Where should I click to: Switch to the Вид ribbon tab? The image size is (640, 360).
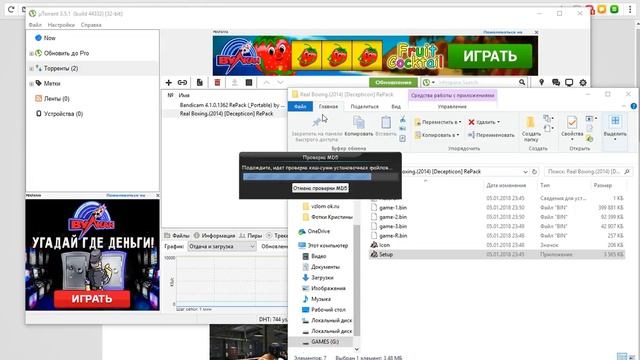(x=396, y=107)
